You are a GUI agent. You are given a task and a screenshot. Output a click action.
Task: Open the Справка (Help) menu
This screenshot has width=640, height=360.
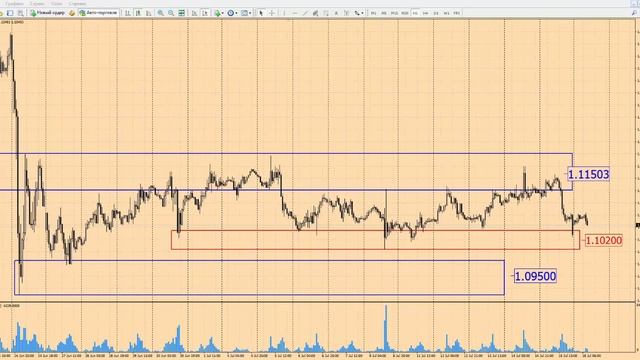(77, 4)
